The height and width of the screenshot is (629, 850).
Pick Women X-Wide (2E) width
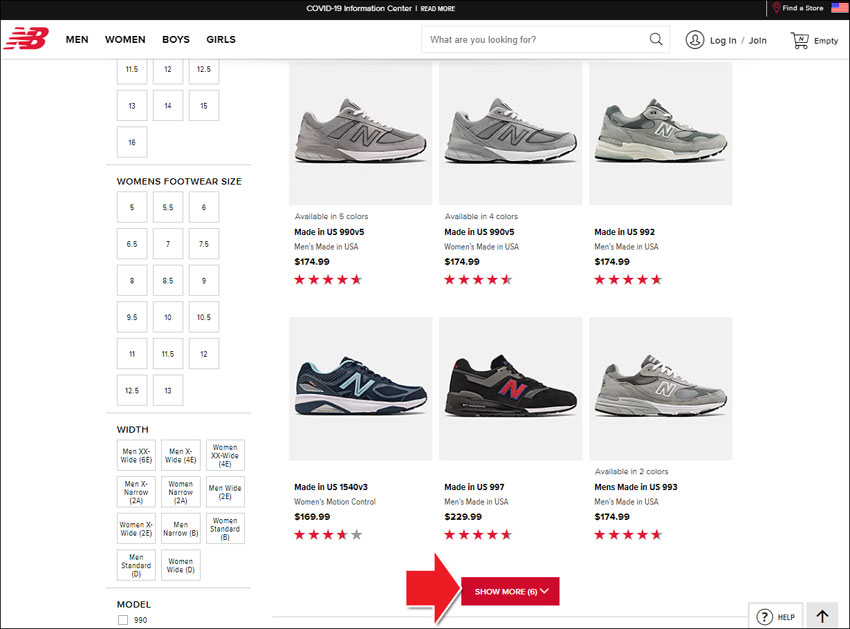click(x=136, y=528)
